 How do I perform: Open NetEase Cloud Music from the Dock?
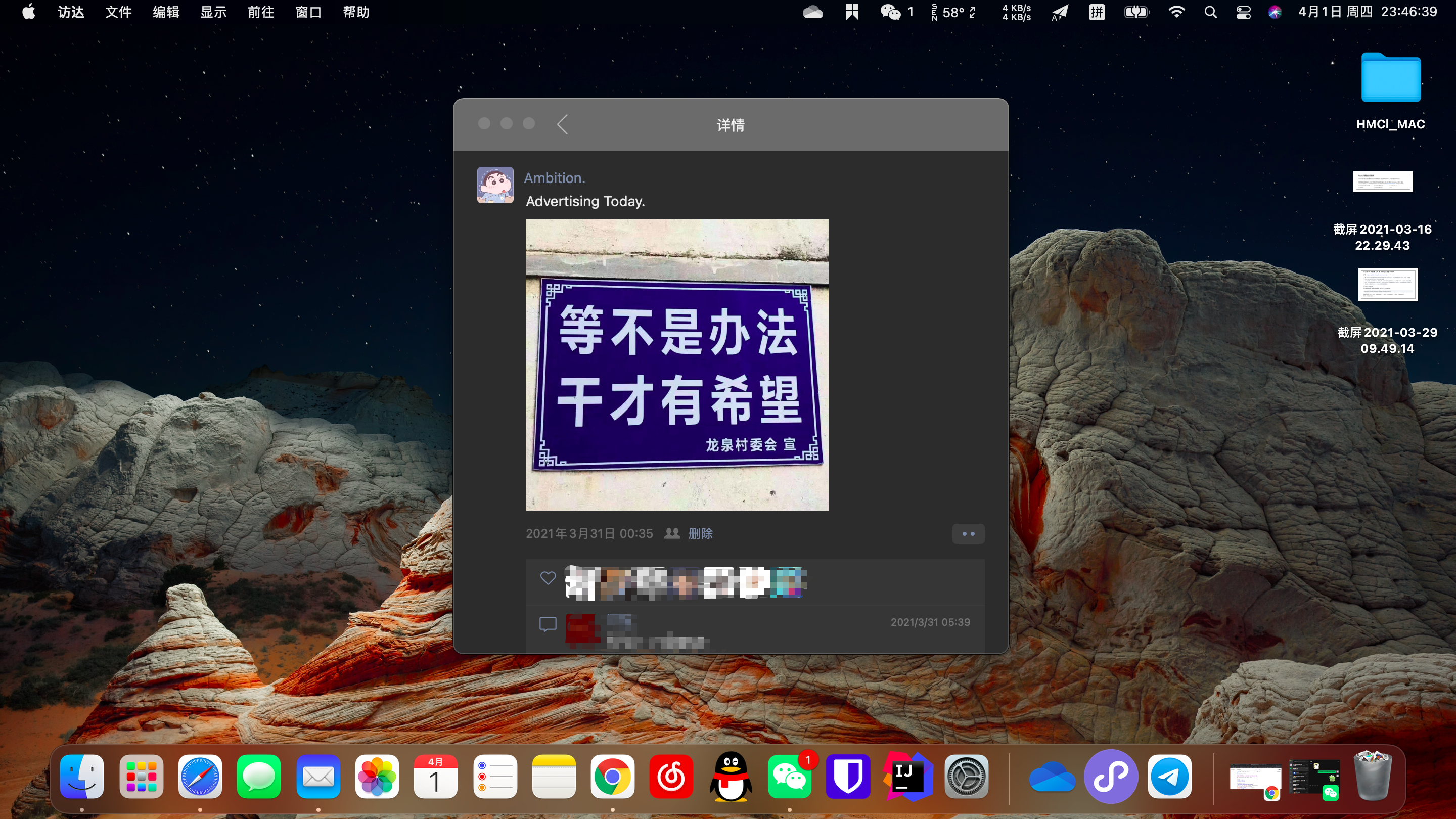coord(671,776)
